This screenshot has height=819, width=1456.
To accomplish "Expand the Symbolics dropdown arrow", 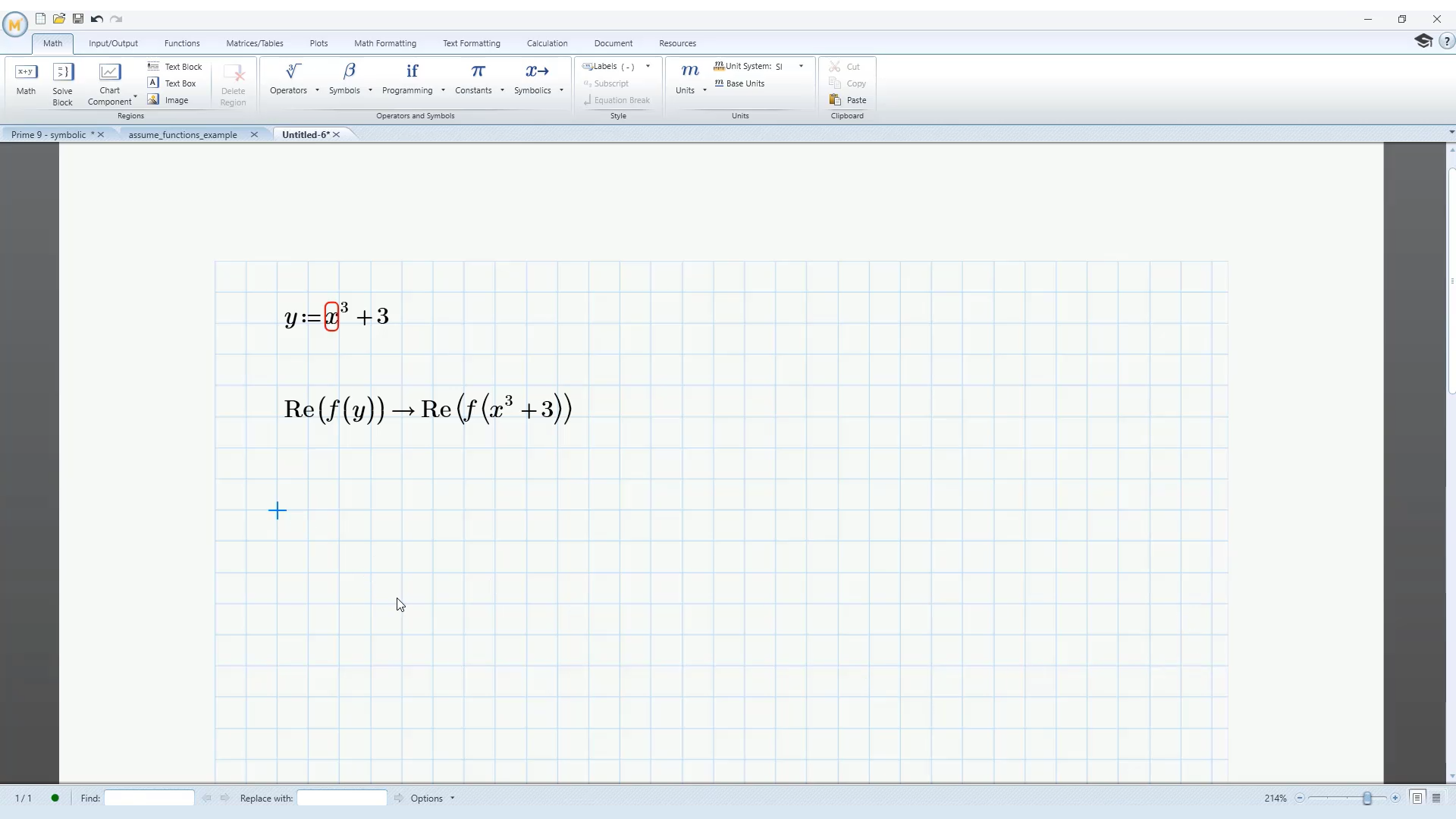I will pos(561,90).
